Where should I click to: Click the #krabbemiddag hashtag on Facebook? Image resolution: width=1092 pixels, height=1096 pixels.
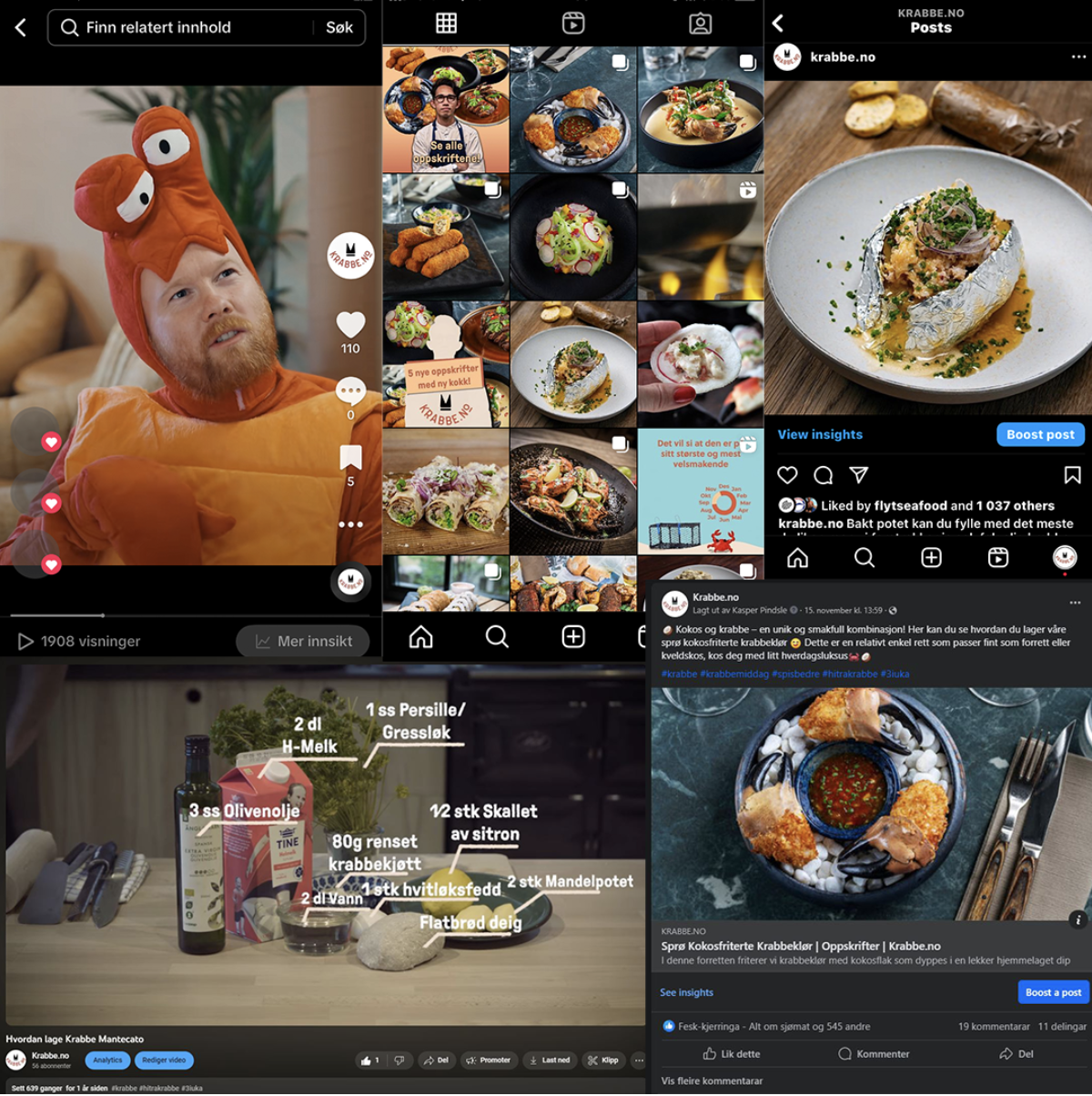(734, 674)
